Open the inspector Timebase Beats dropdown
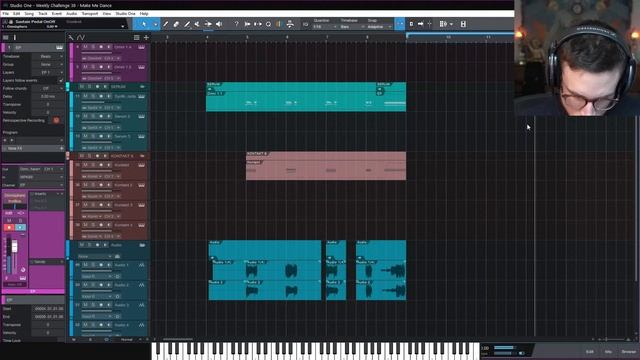Screen dimensions: 640x360 (x=48, y=56)
